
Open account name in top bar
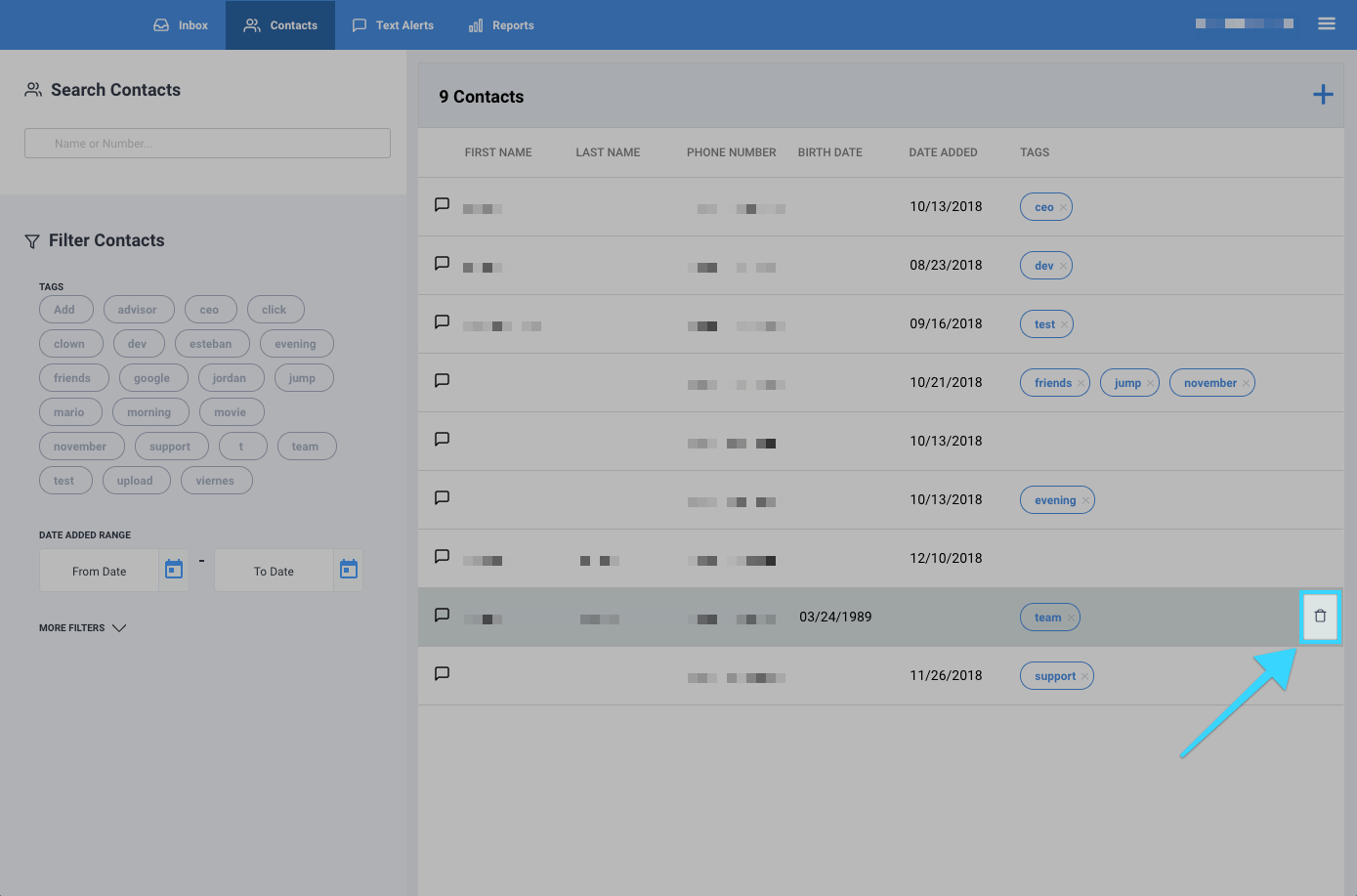pyautogui.click(x=1245, y=23)
